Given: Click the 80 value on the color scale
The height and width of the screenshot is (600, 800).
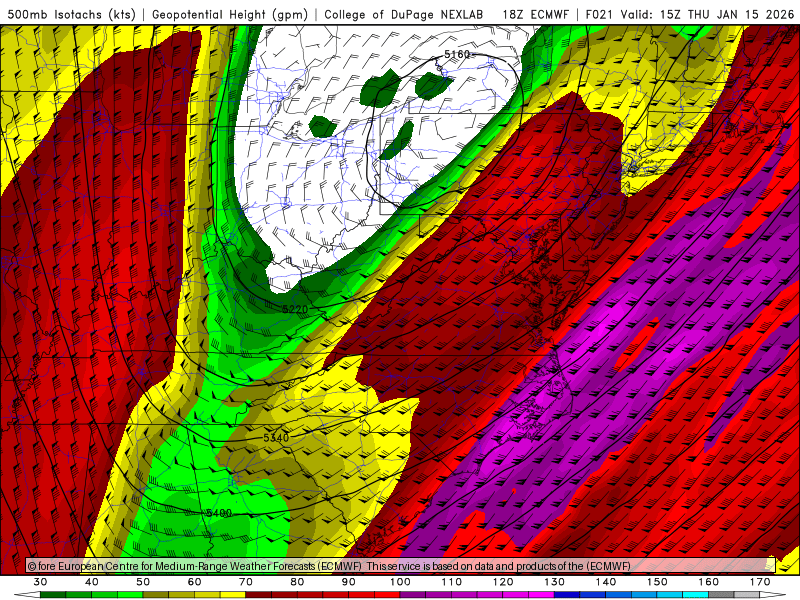Looking at the screenshot, I should point(297,582).
